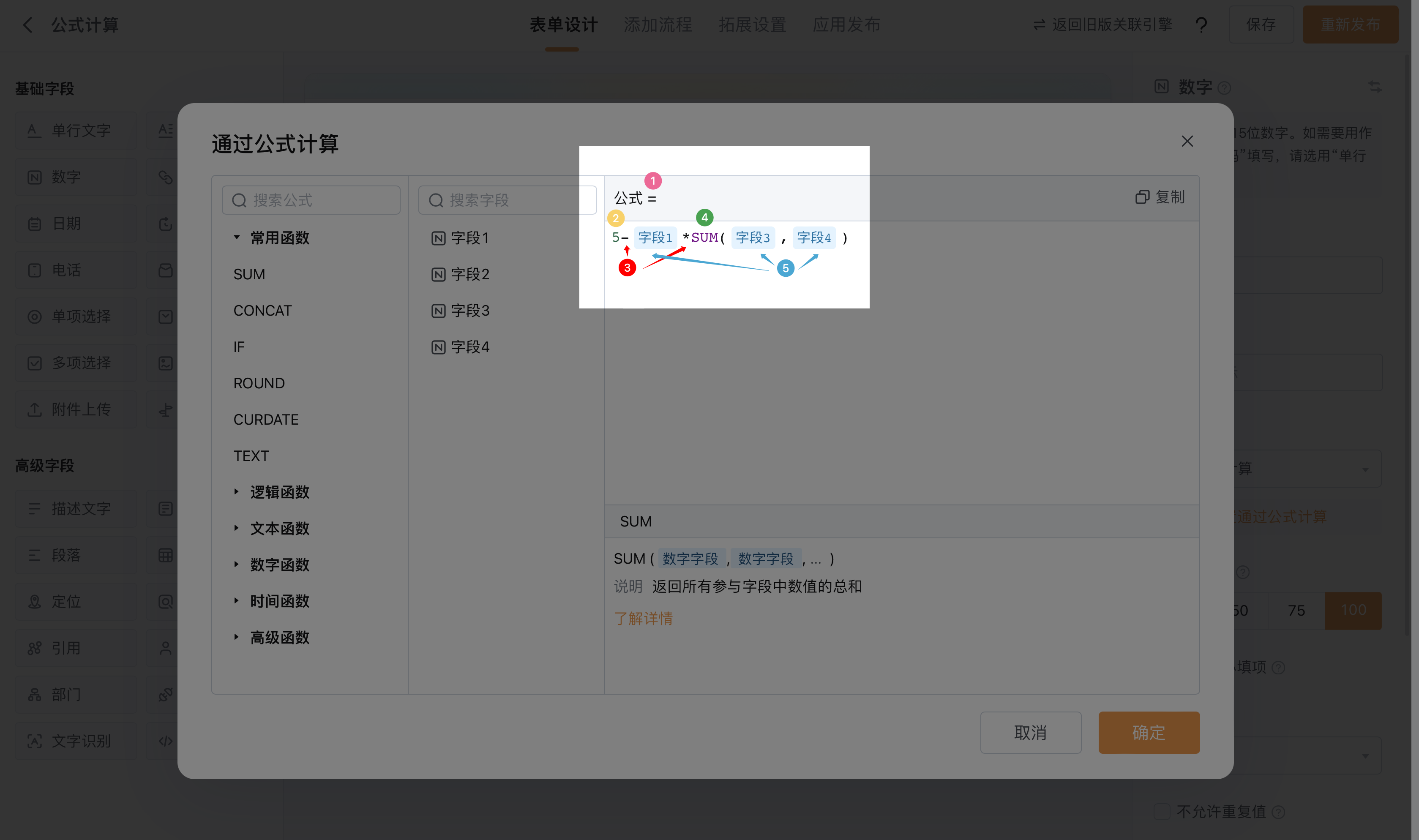Add a 数字 field from the sidebar

76,177
